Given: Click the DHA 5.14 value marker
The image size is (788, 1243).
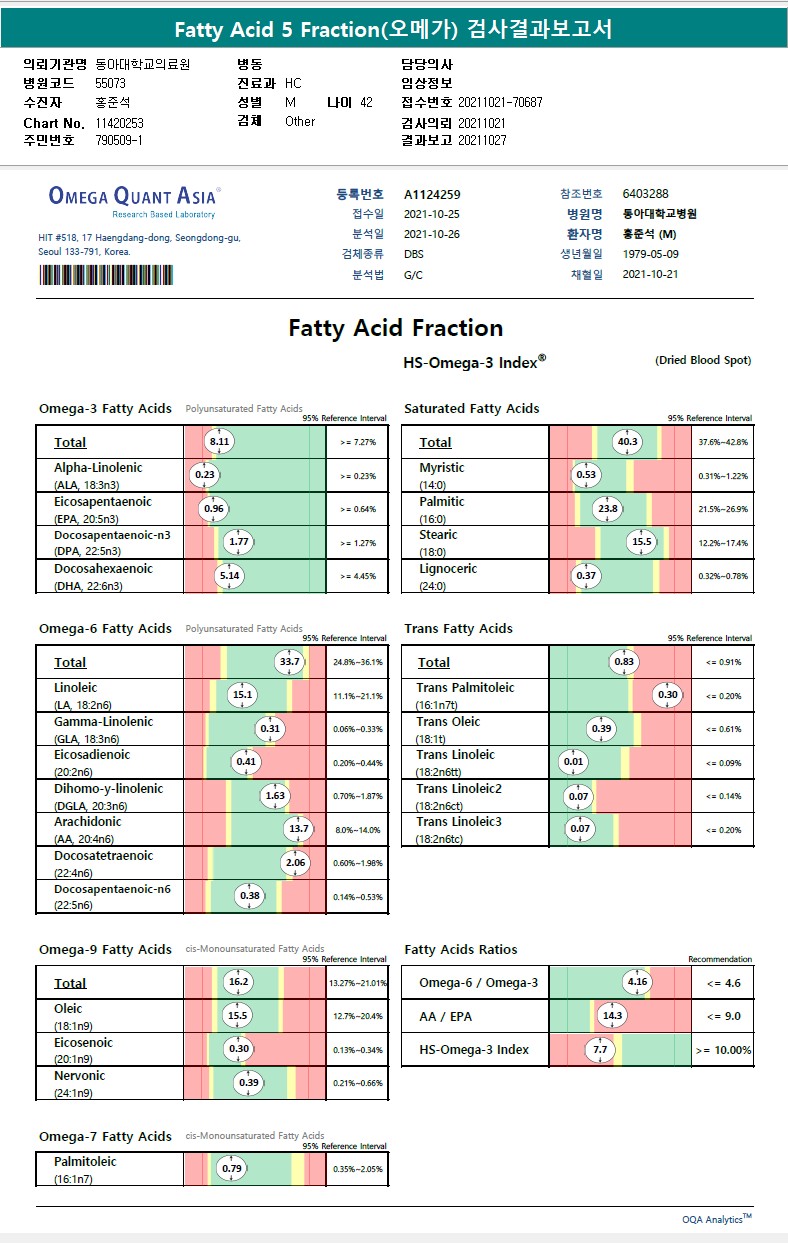Looking at the screenshot, I should click(230, 576).
